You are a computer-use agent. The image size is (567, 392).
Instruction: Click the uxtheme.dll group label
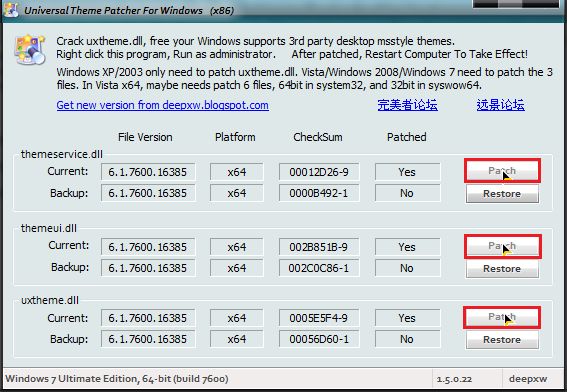click(x=50, y=300)
